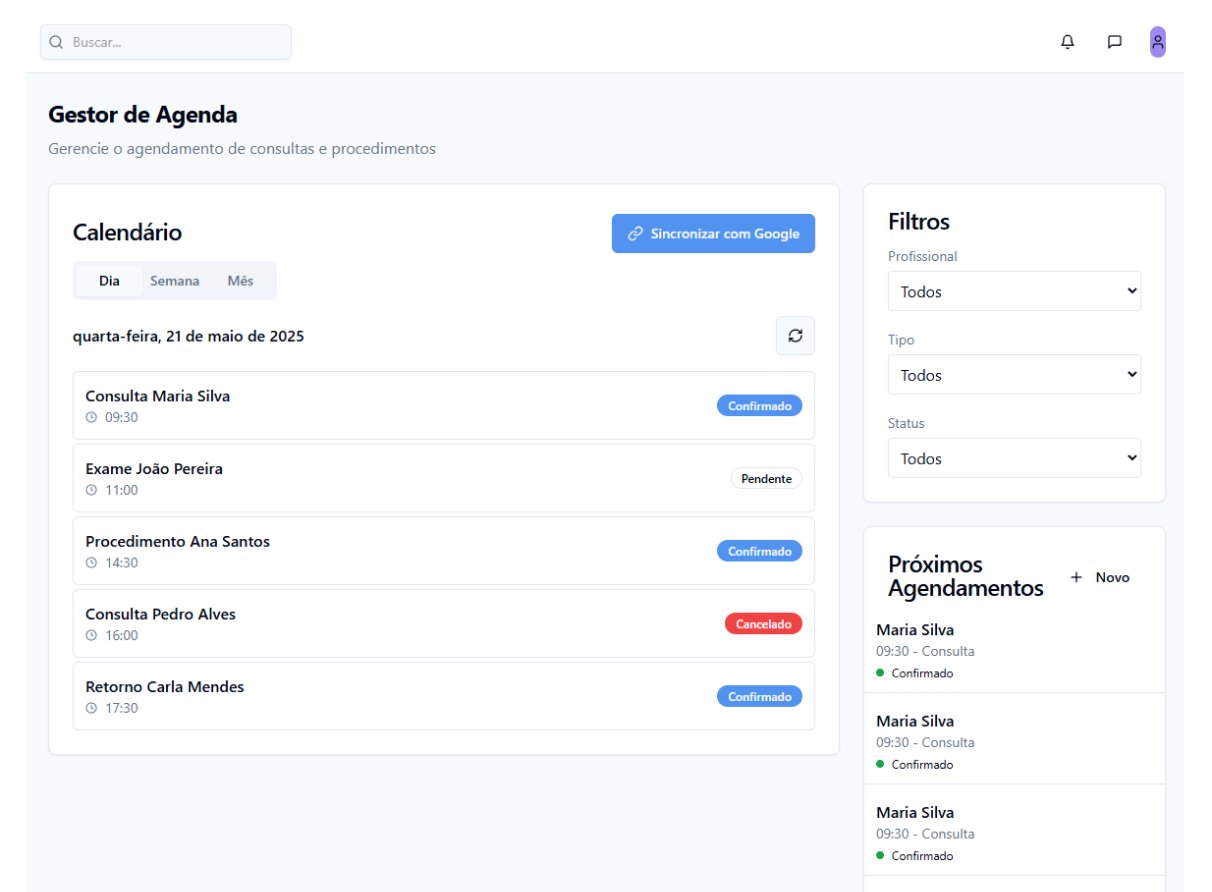Switch to the Mês view tab
This screenshot has height=892, width=1212.
pos(240,281)
